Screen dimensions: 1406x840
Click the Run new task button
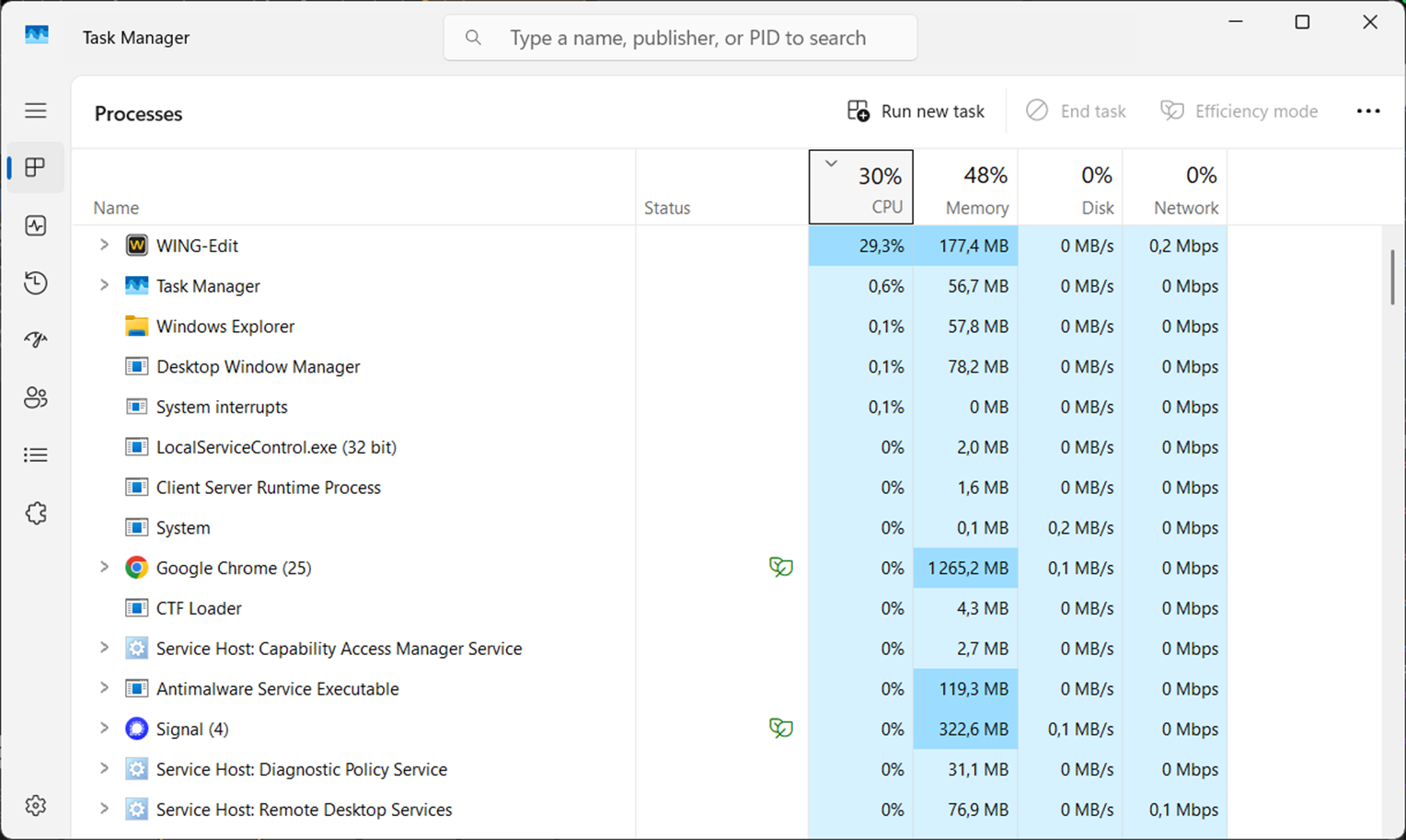[x=916, y=111]
